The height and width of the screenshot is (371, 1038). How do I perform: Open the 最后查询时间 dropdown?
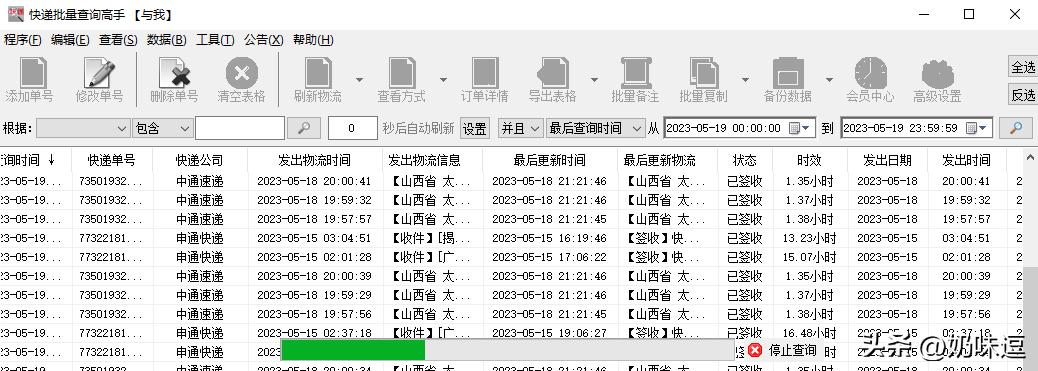[595, 128]
